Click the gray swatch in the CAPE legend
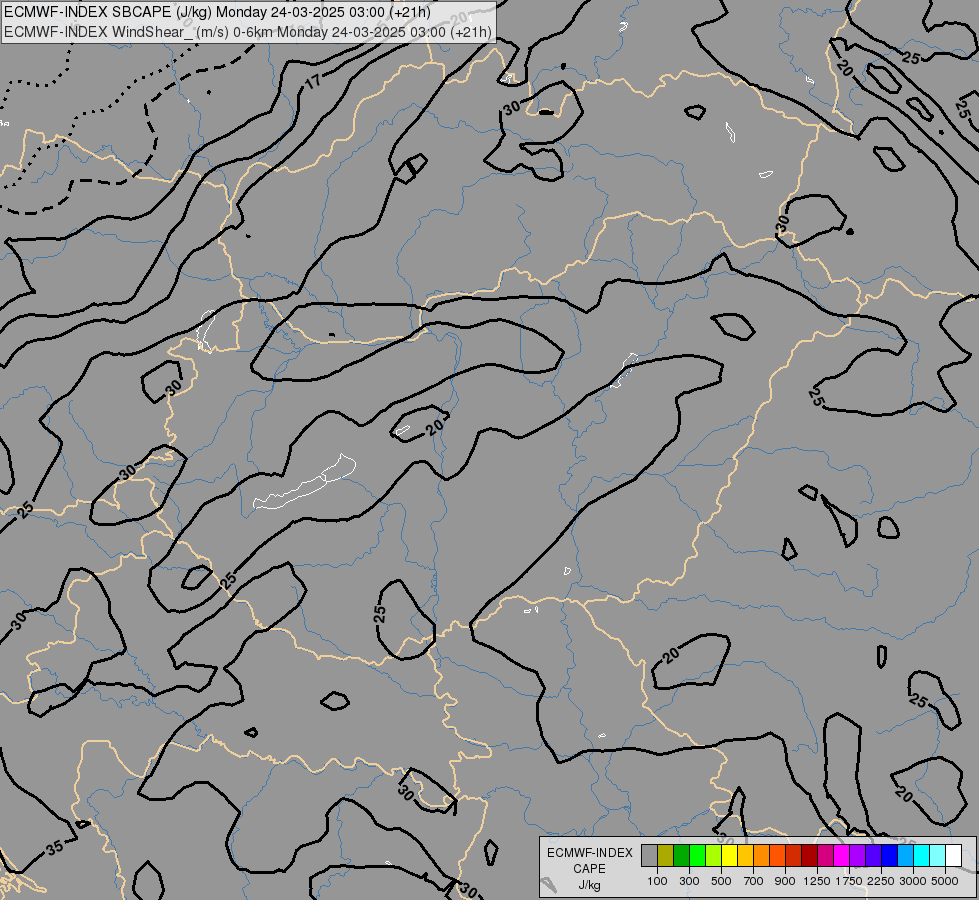 pyautogui.click(x=649, y=856)
